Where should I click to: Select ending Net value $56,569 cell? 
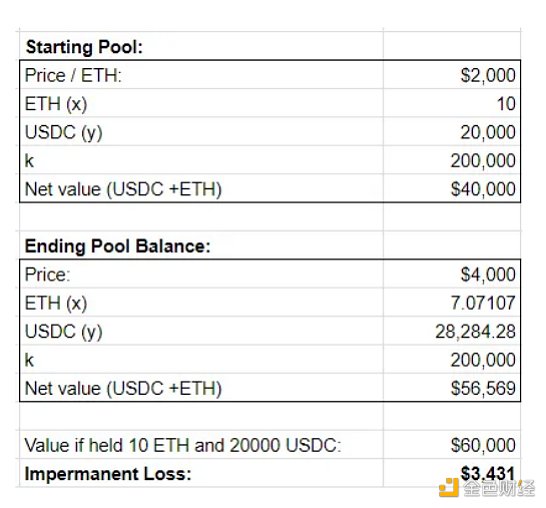pyautogui.click(x=452, y=388)
